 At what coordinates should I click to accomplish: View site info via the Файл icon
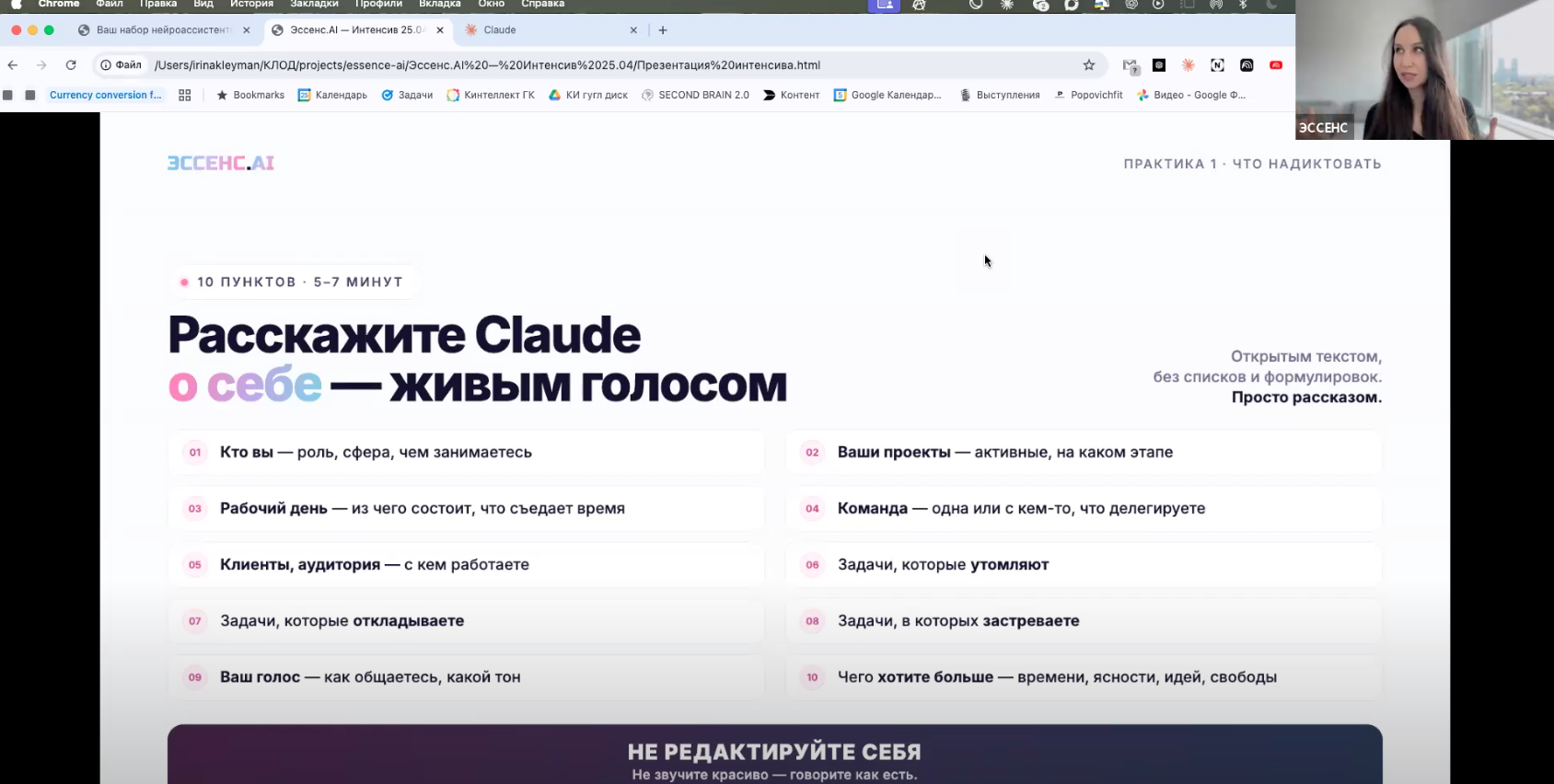pyautogui.click(x=122, y=65)
